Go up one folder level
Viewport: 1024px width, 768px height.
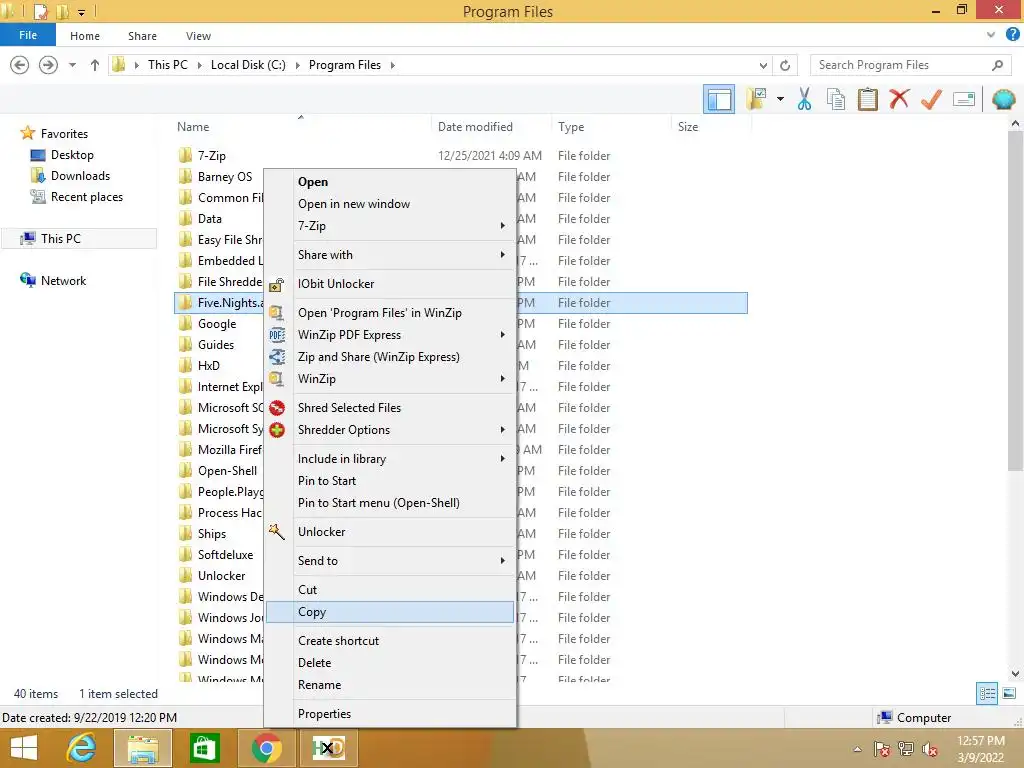pyautogui.click(x=95, y=65)
